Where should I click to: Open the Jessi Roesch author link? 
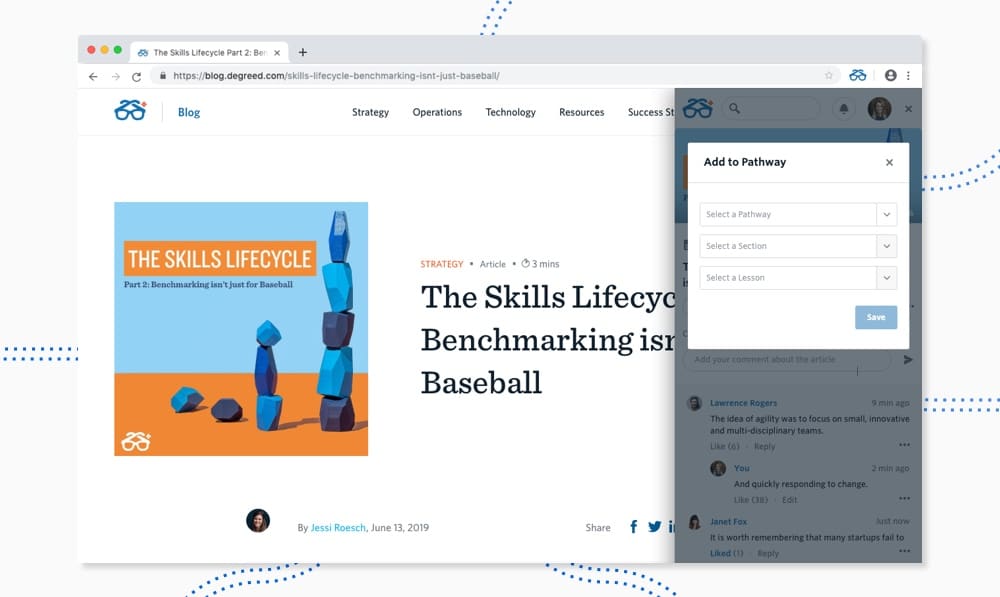pyautogui.click(x=338, y=528)
